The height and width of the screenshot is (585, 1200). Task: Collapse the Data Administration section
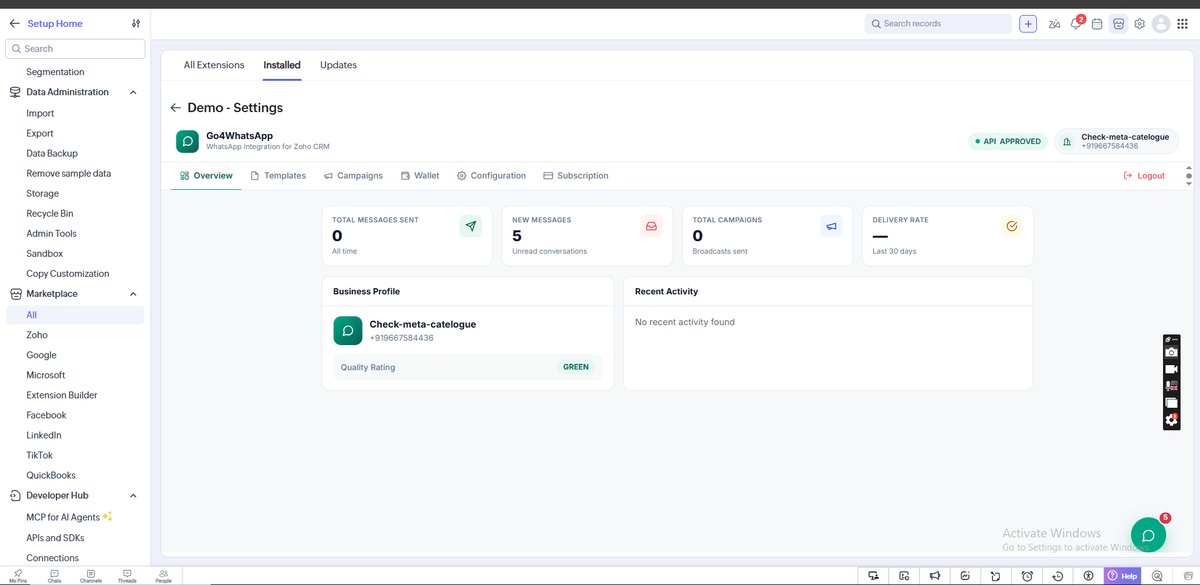(x=133, y=92)
